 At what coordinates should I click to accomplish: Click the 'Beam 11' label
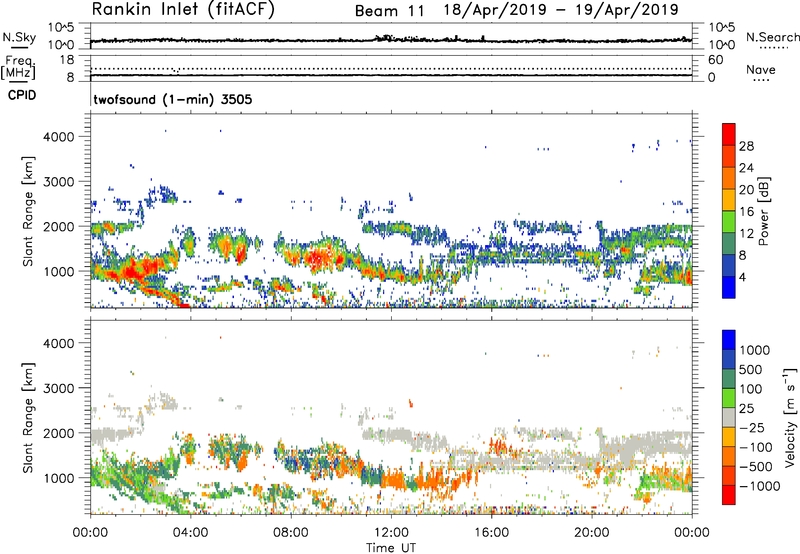(389, 11)
